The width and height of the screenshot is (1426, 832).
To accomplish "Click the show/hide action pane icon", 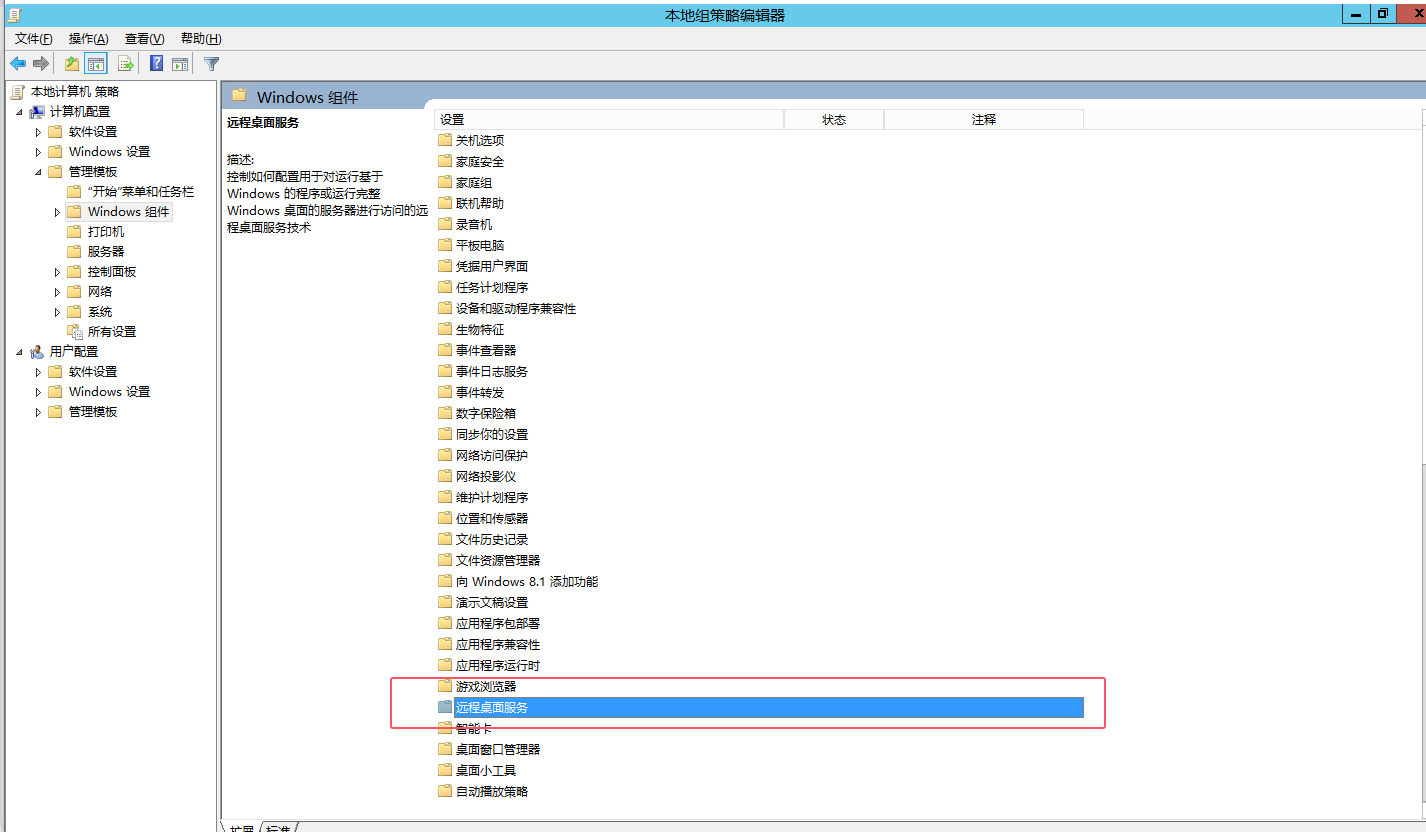I will click(180, 63).
